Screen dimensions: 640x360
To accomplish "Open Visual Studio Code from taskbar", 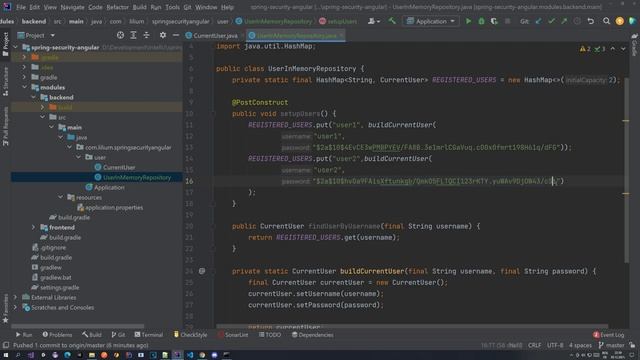I will [x=190, y=355].
